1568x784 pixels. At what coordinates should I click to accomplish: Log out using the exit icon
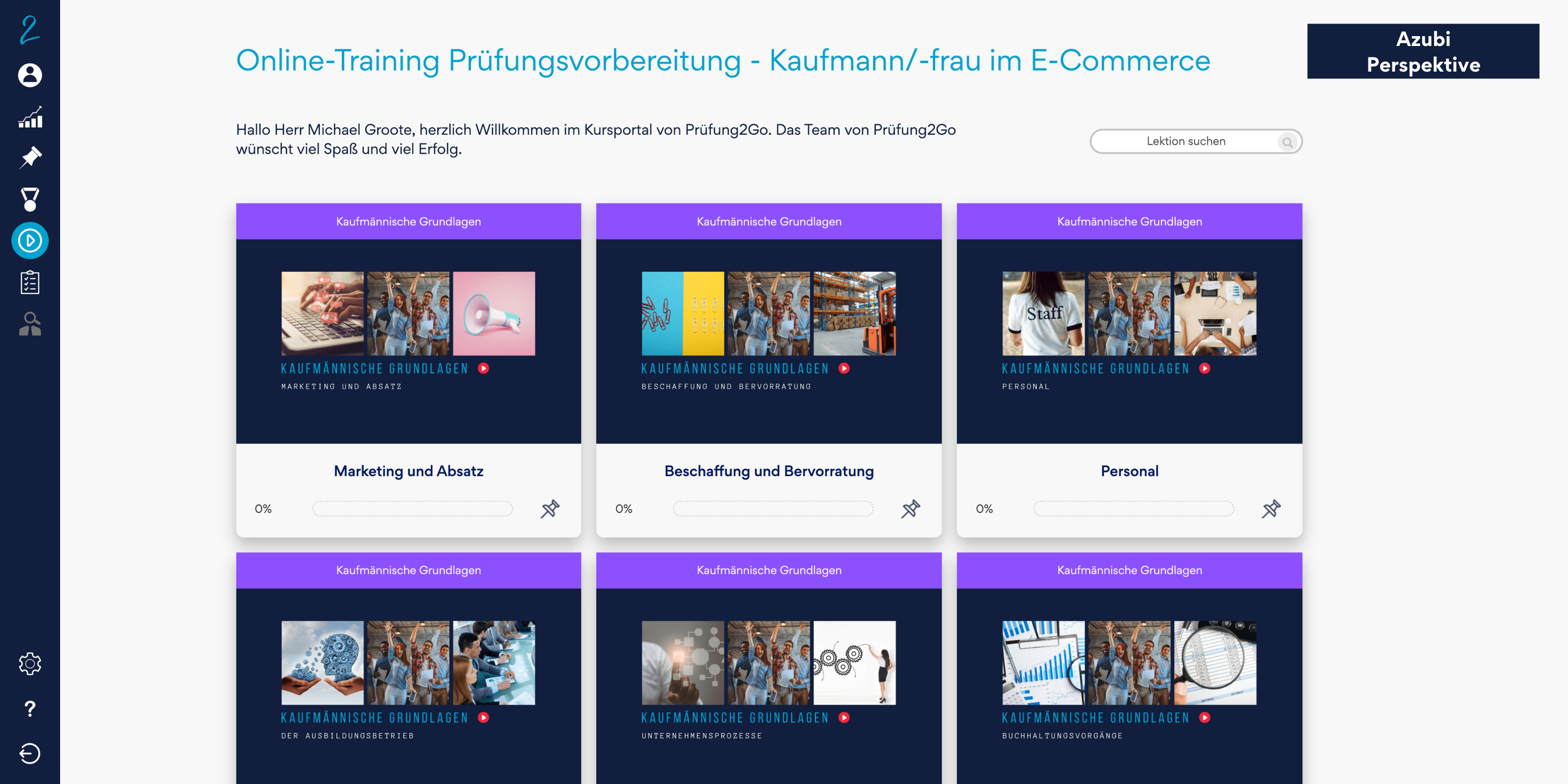pos(29,753)
